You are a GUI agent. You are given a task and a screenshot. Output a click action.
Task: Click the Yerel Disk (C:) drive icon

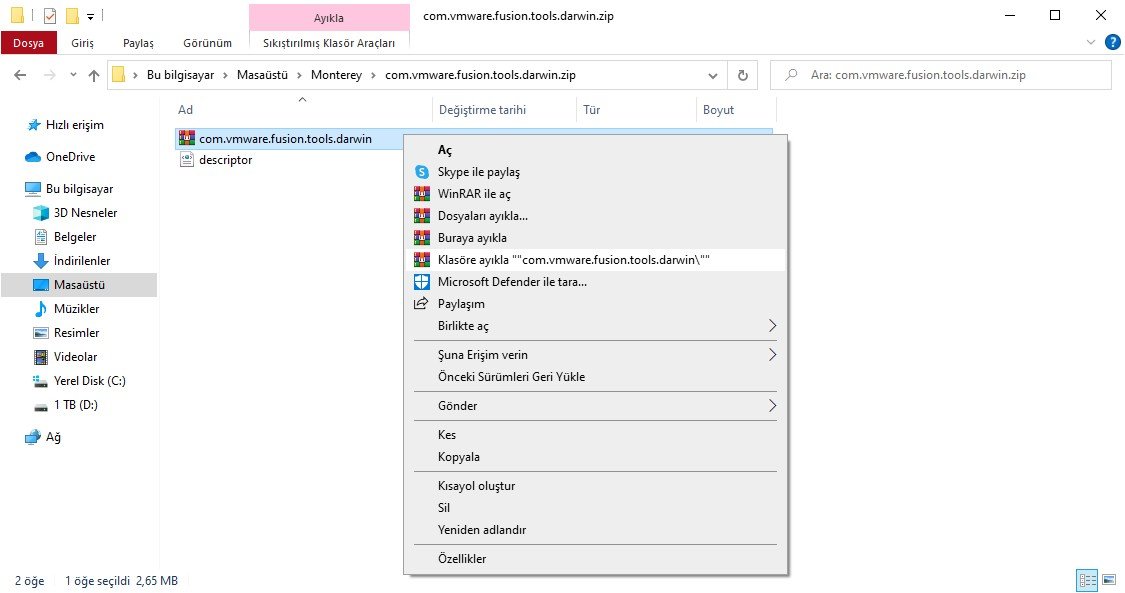pyautogui.click(x=41, y=381)
